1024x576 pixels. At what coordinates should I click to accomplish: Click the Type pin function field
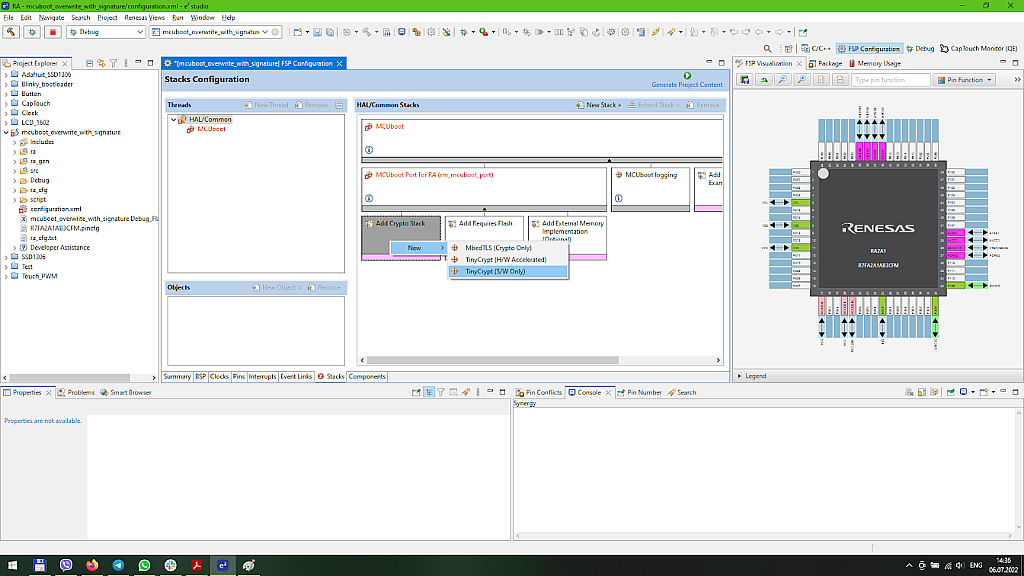pos(889,80)
